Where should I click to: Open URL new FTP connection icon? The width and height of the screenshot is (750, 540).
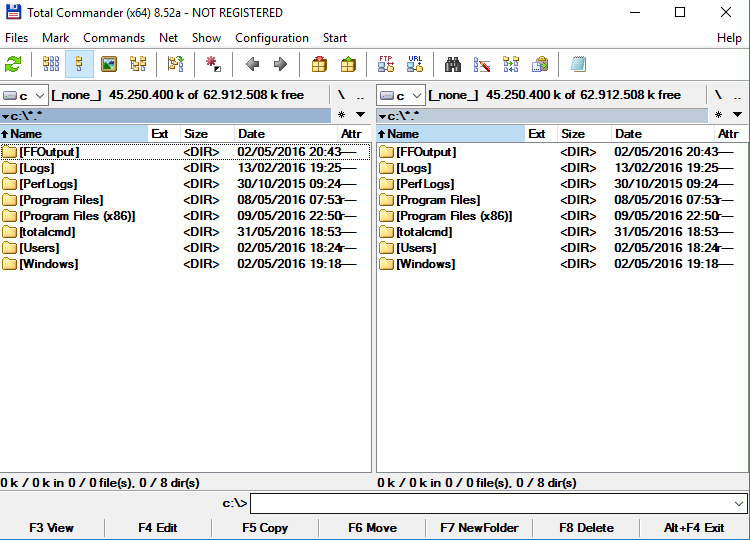[x=415, y=64]
